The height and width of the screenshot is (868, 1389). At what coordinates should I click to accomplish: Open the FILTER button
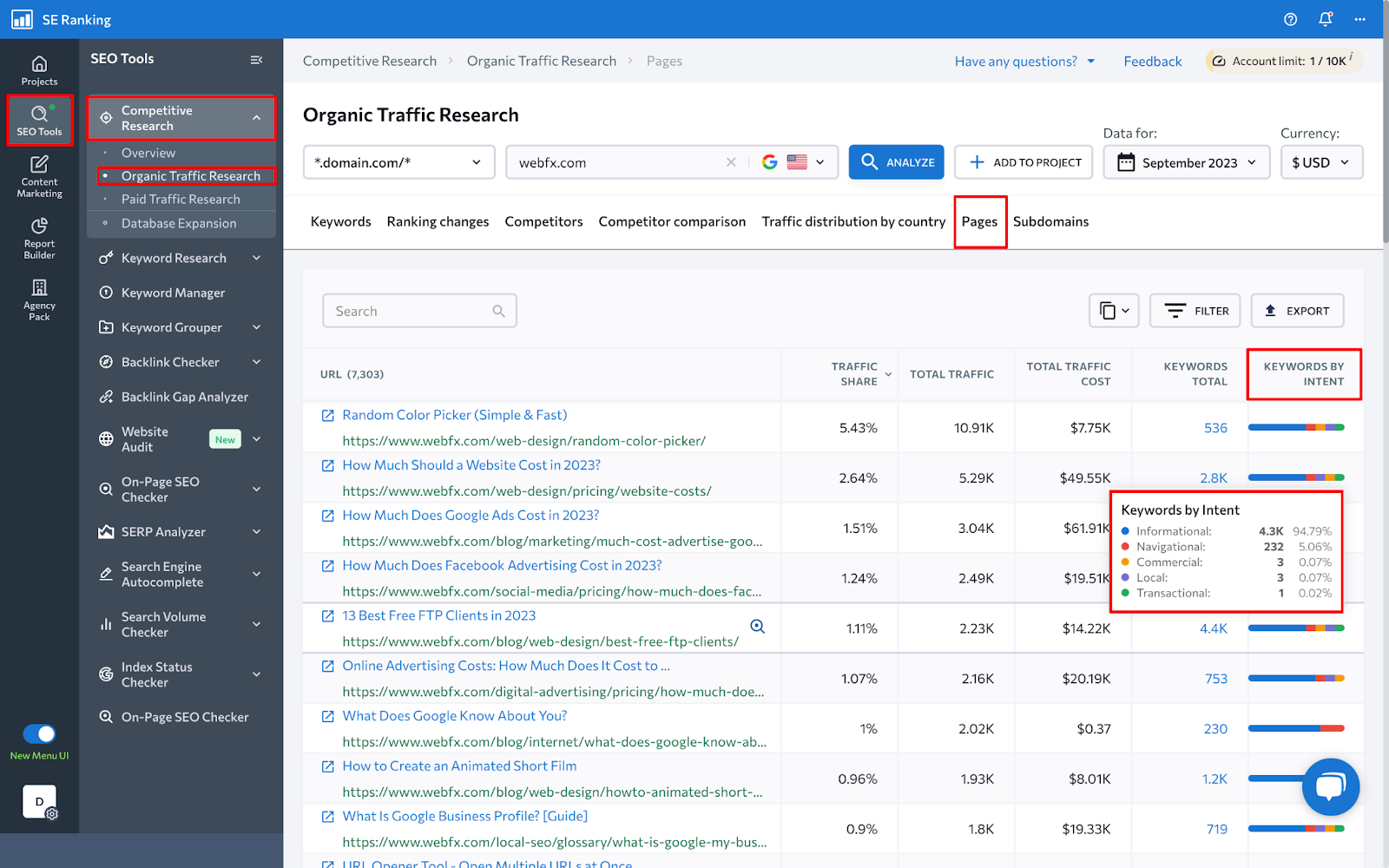[x=1195, y=311]
